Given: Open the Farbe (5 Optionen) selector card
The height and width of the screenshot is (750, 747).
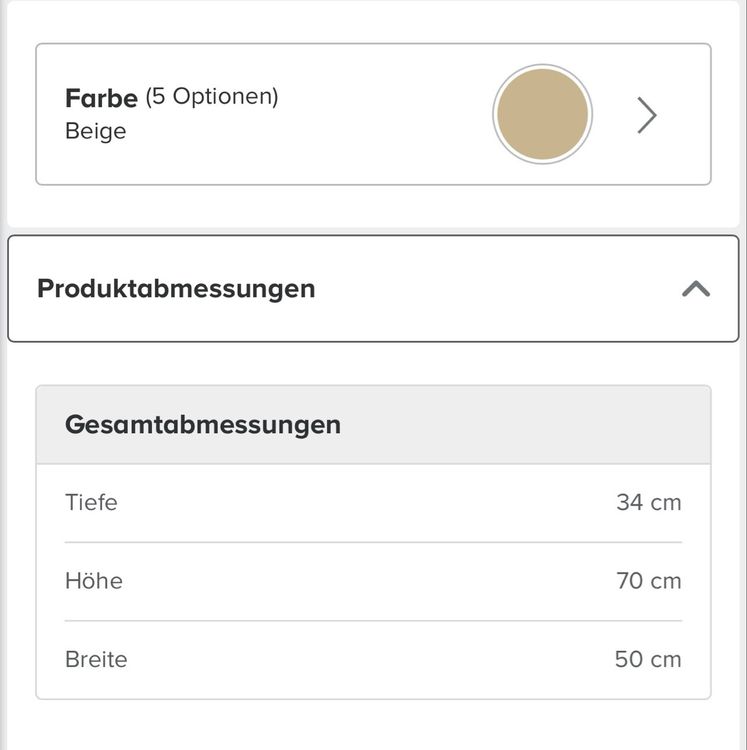Looking at the screenshot, I should 373,114.
